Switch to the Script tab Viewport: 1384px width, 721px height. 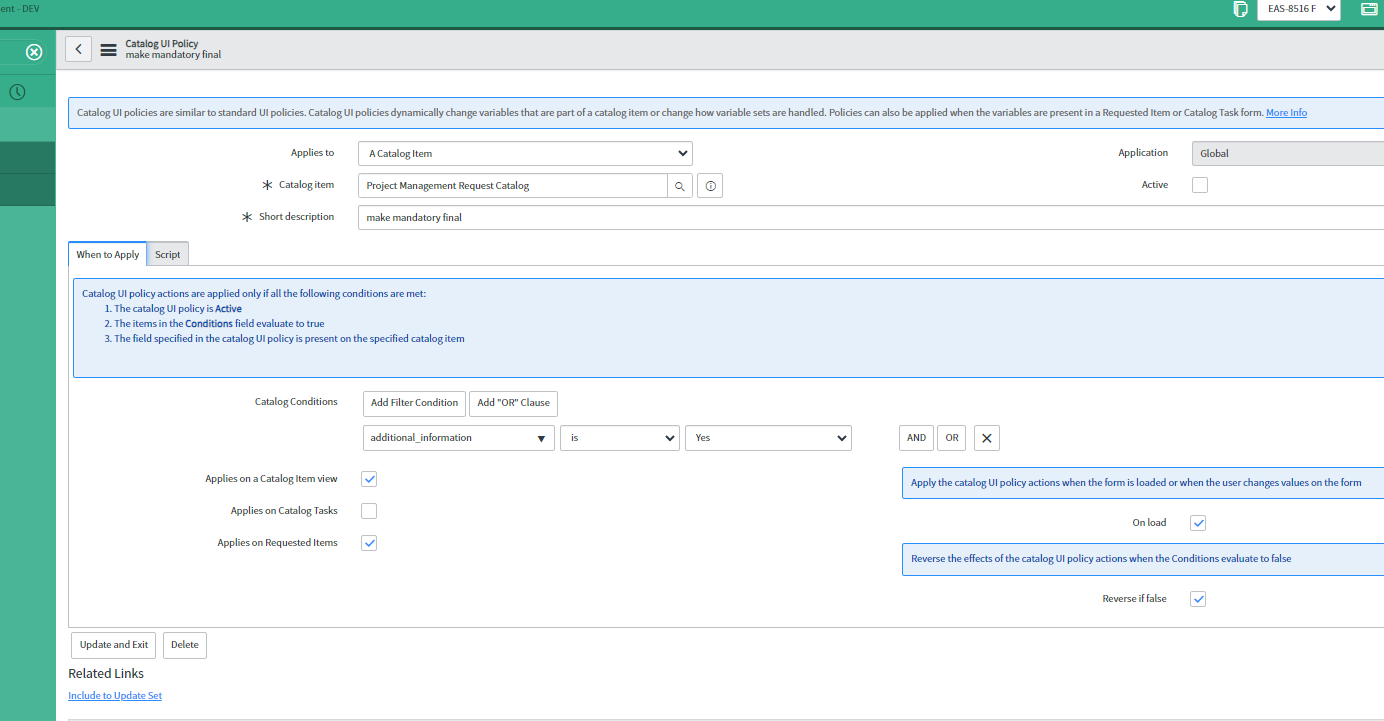coord(168,254)
